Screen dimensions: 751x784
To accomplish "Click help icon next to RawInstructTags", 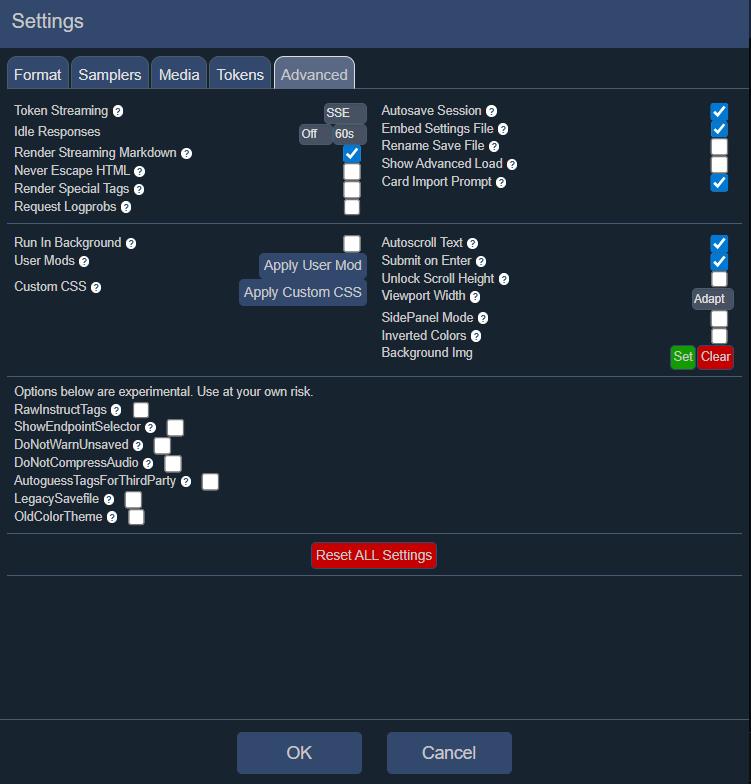I will coord(116,410).
